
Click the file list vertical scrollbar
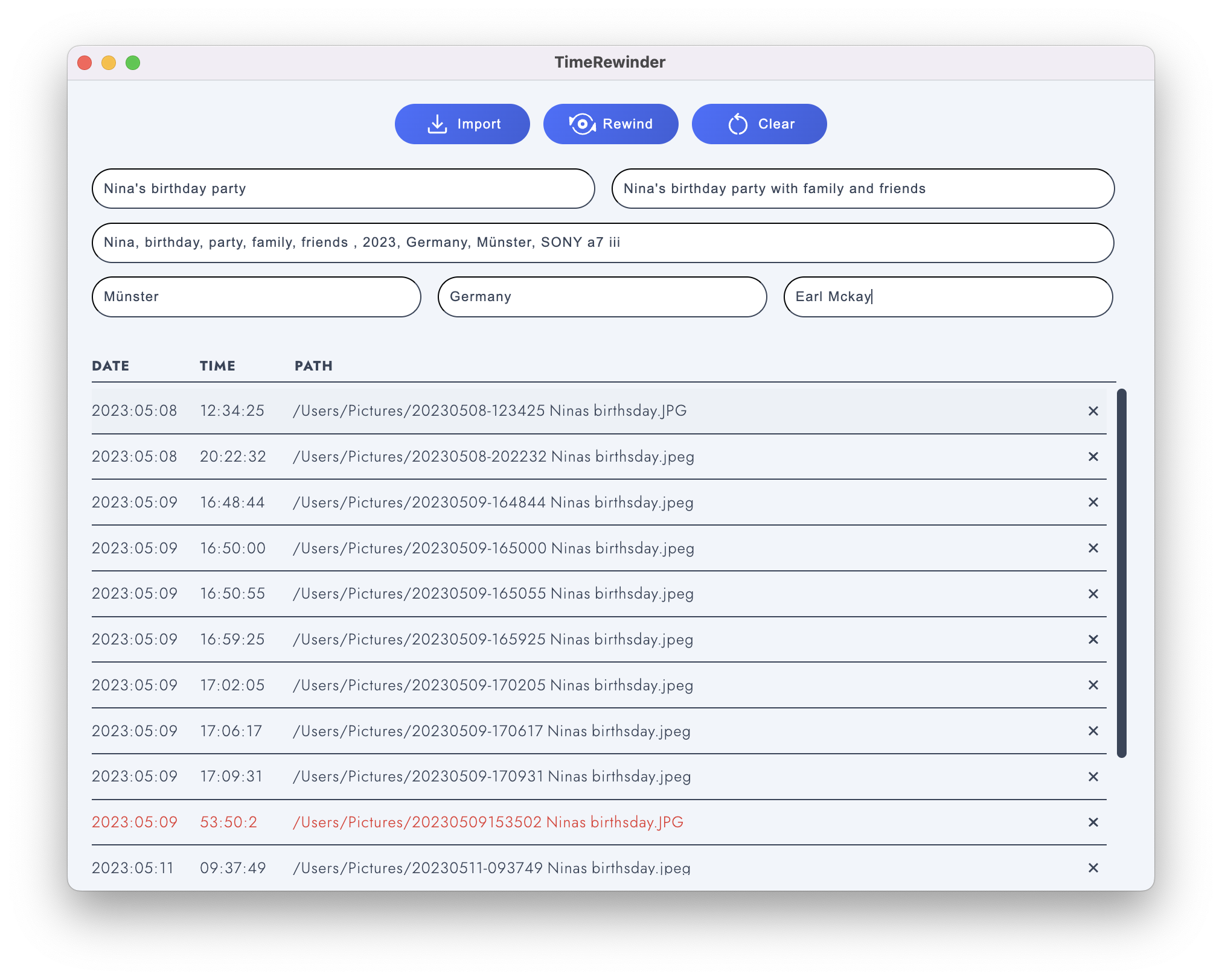coord(1121,573)
